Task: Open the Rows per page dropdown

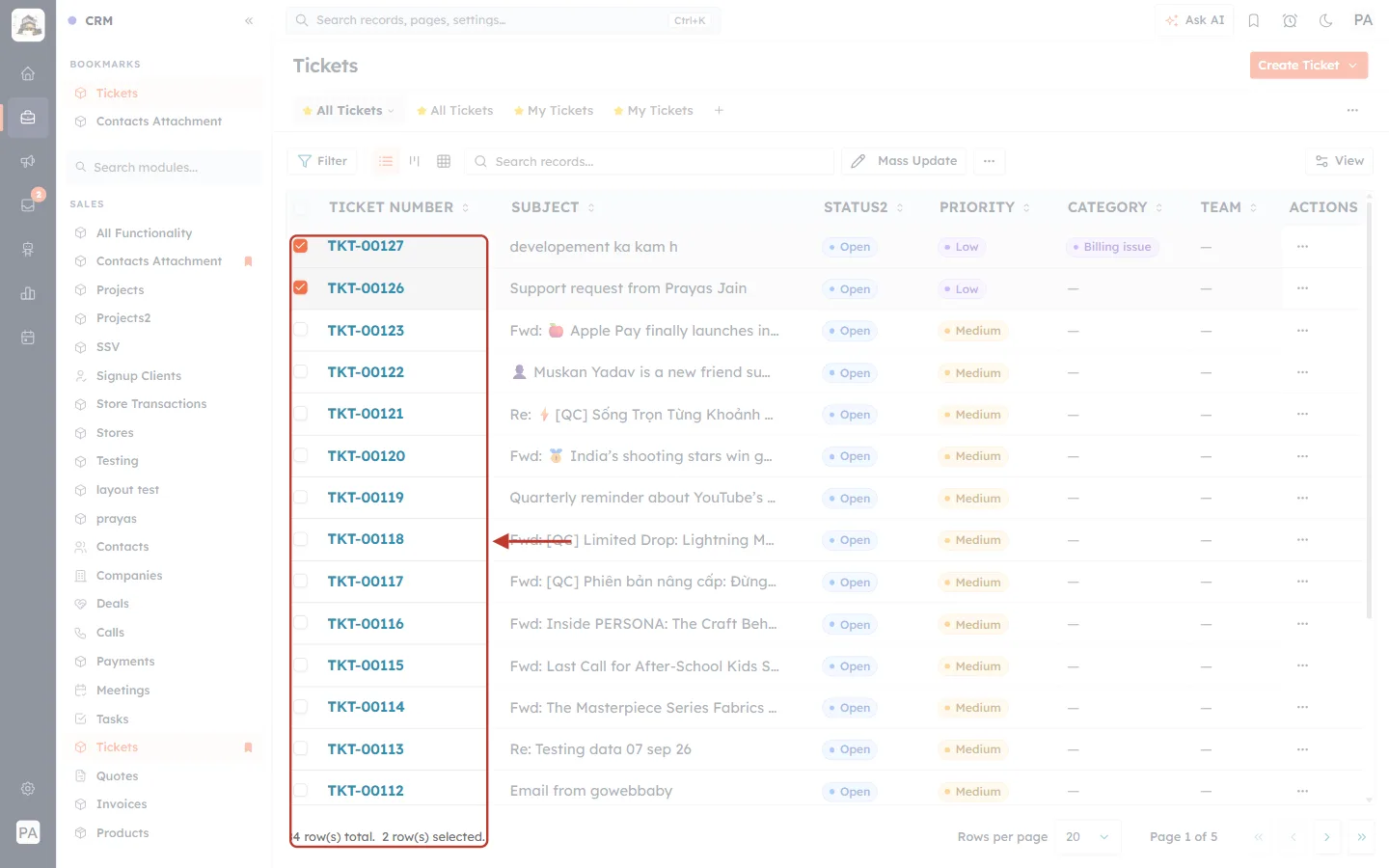Action: tap(1088, 837)
